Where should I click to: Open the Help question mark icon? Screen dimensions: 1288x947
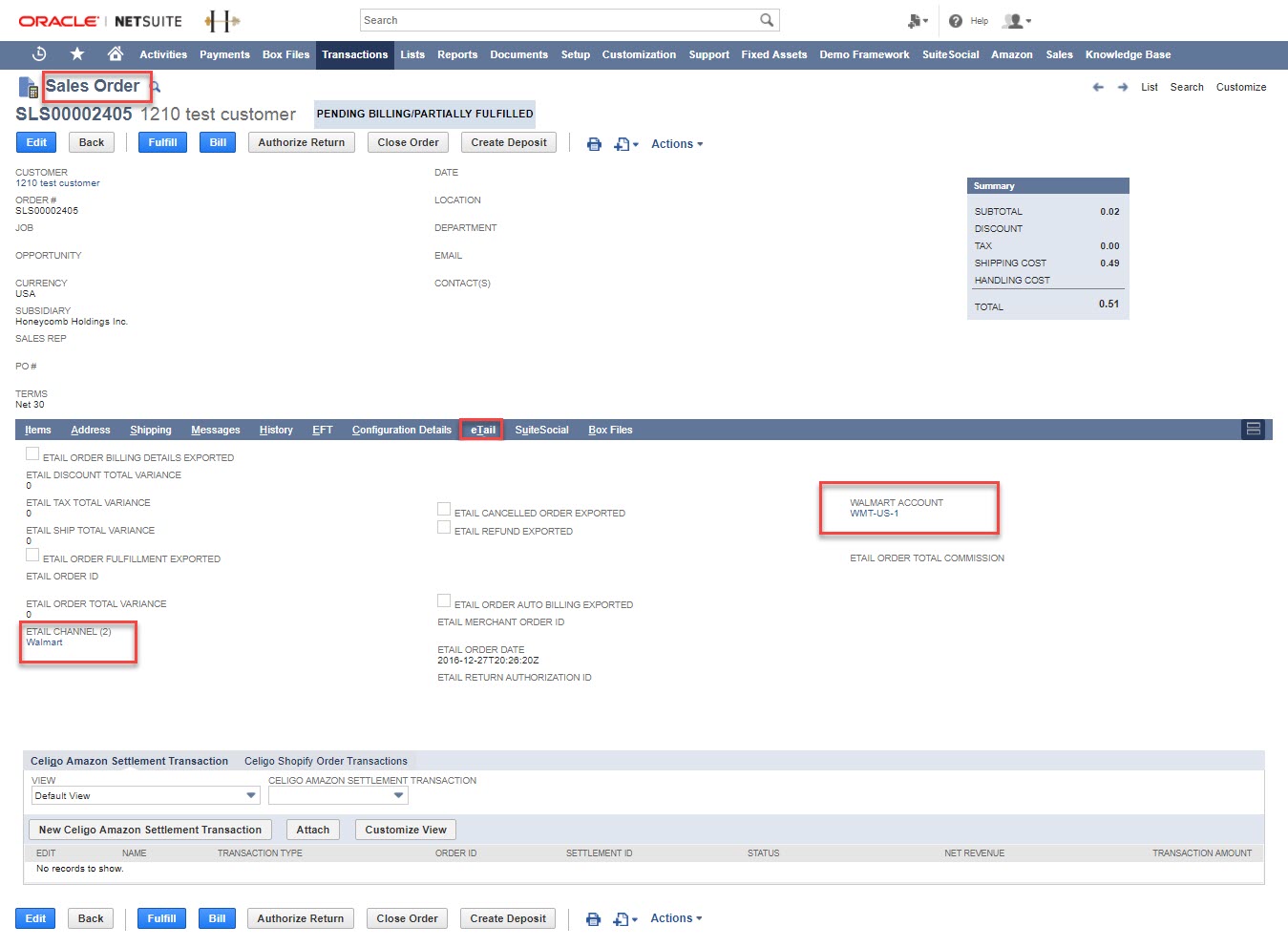956,21
